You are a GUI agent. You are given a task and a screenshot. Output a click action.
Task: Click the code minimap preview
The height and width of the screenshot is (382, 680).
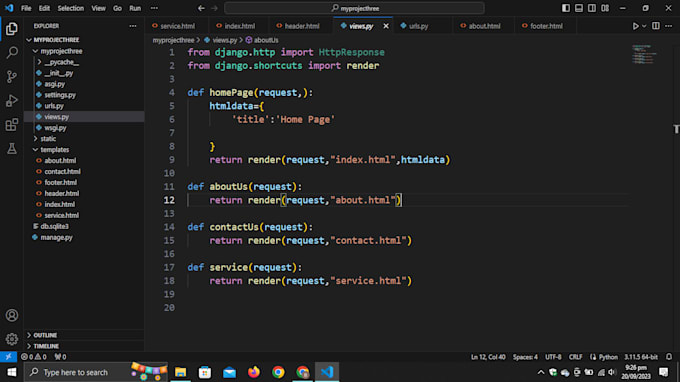[644, 54]
